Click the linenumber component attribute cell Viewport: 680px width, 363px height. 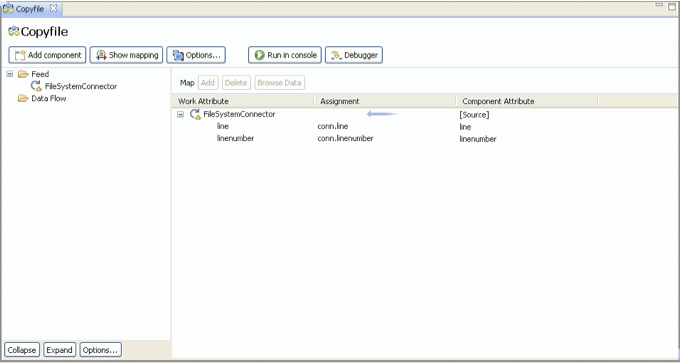point(478,139)
